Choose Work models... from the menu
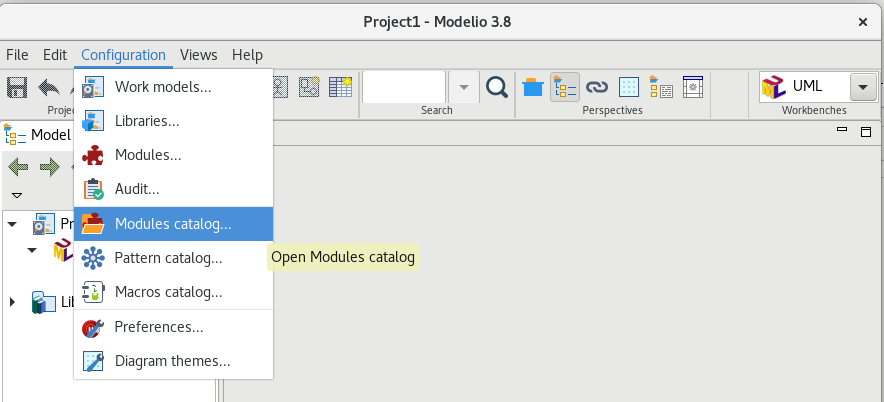The width and height of the screenshot is (884, 402). pyautogui.click(x=174, y=87)
